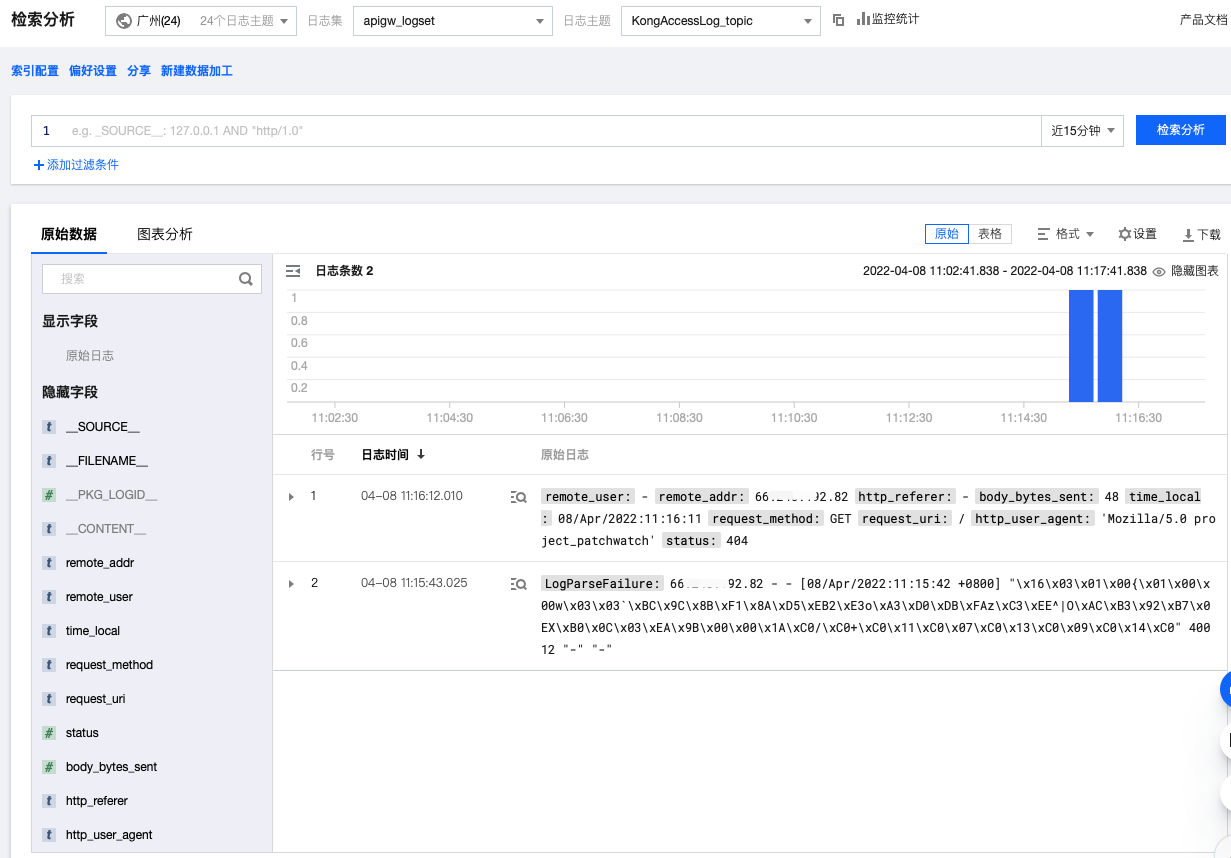Viewport: 1231px width, 858px height.
Task: Click the type icon of http_user_agent field
Action: tap(49, 835)
